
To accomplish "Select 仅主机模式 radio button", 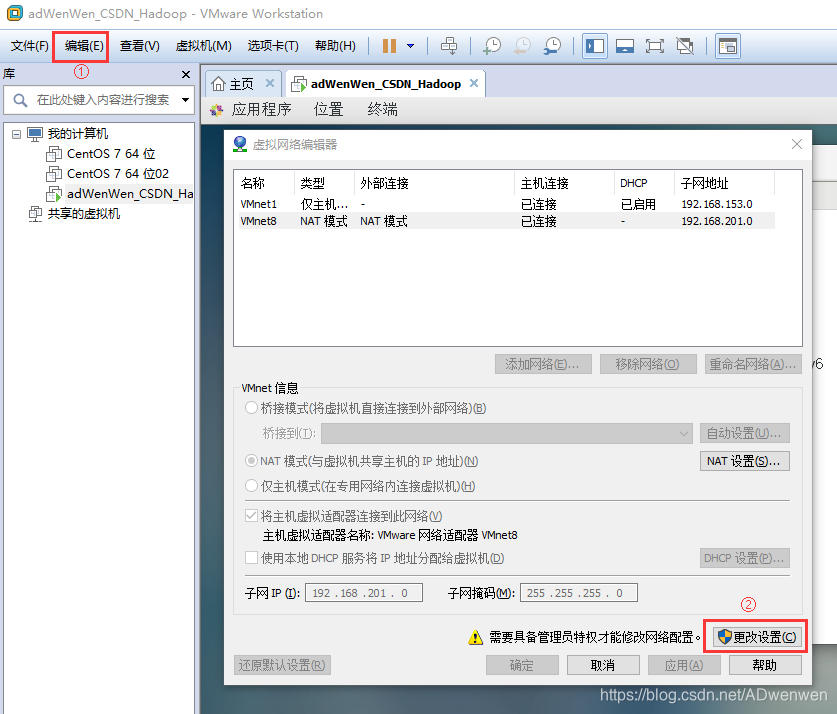I will coord(251,486).
